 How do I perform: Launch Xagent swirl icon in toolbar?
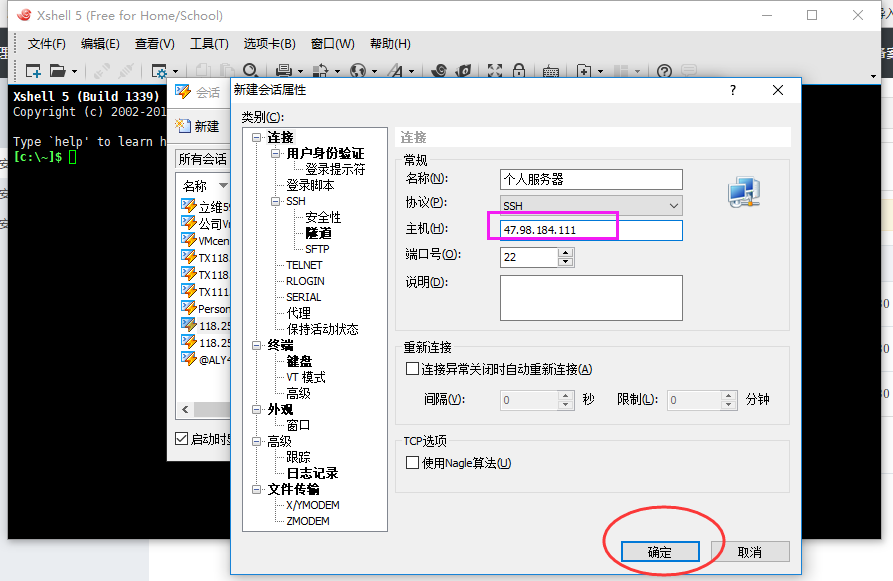[439, 71]
